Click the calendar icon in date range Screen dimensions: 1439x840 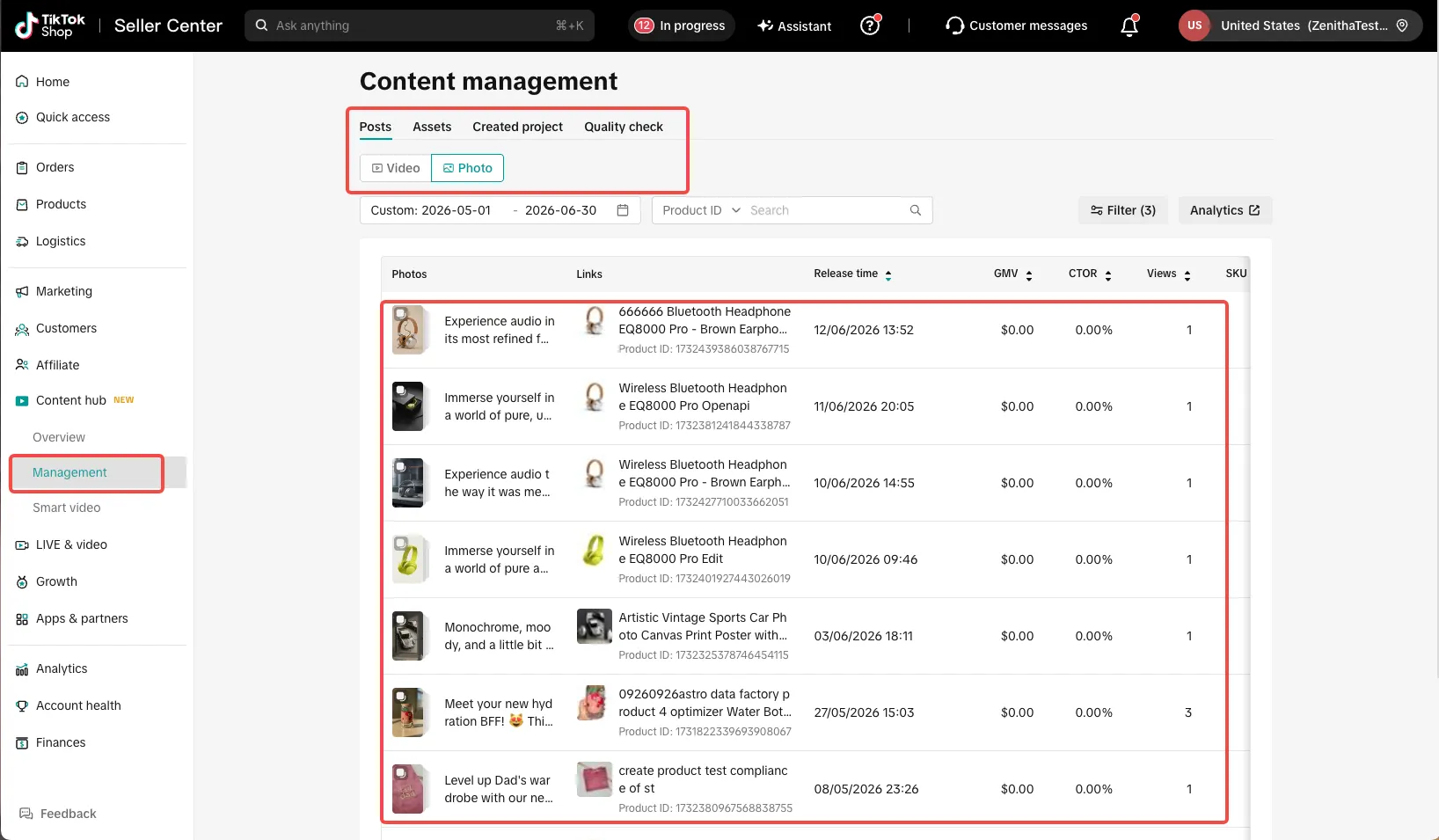(623, 210)
